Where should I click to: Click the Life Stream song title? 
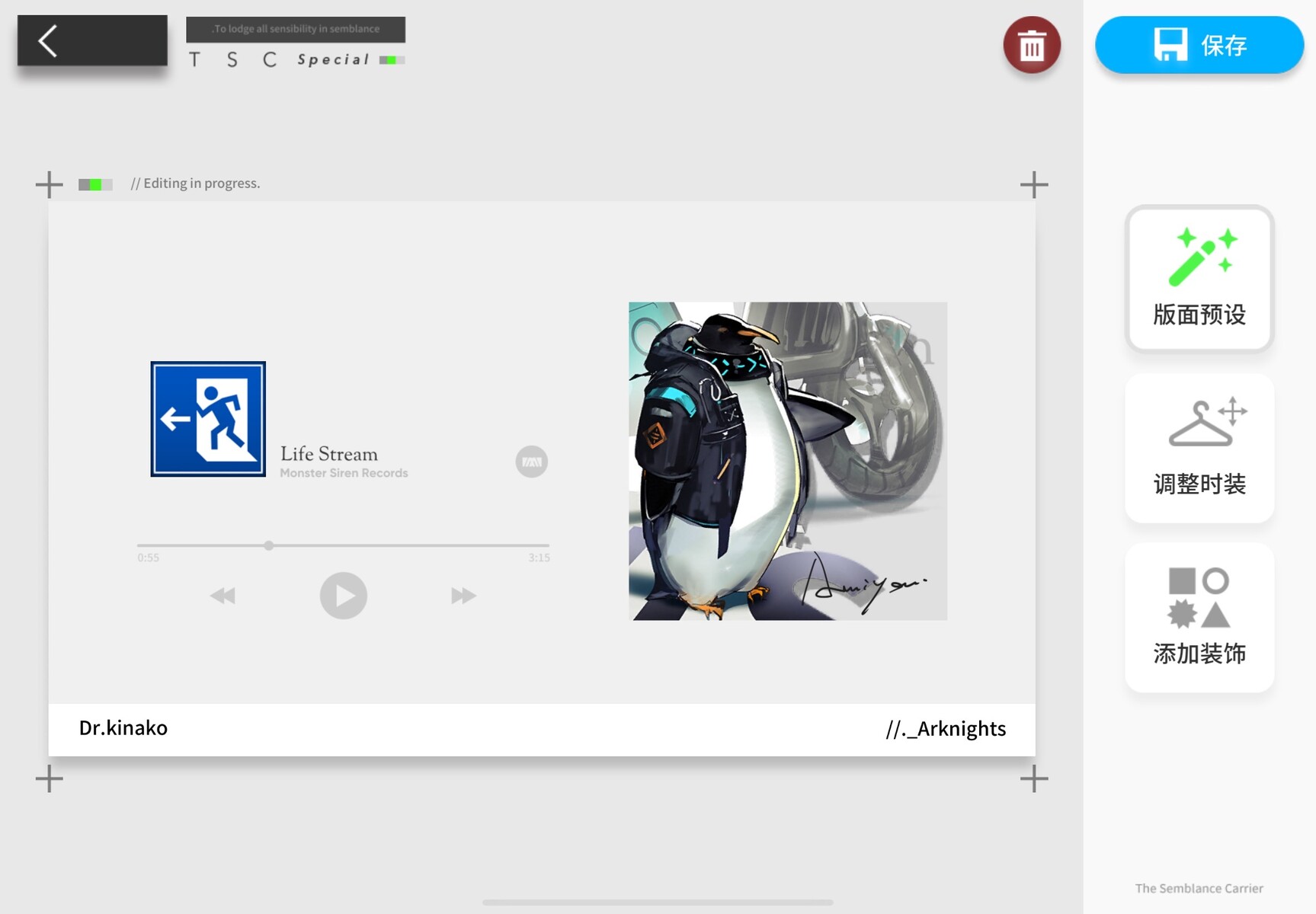pos(329,454)
